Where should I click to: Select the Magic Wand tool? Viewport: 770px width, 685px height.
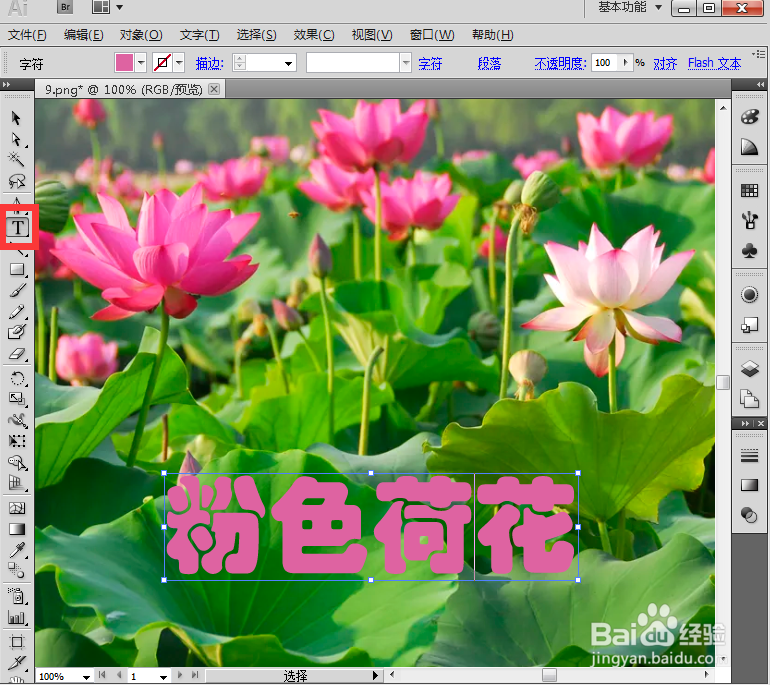16,160
